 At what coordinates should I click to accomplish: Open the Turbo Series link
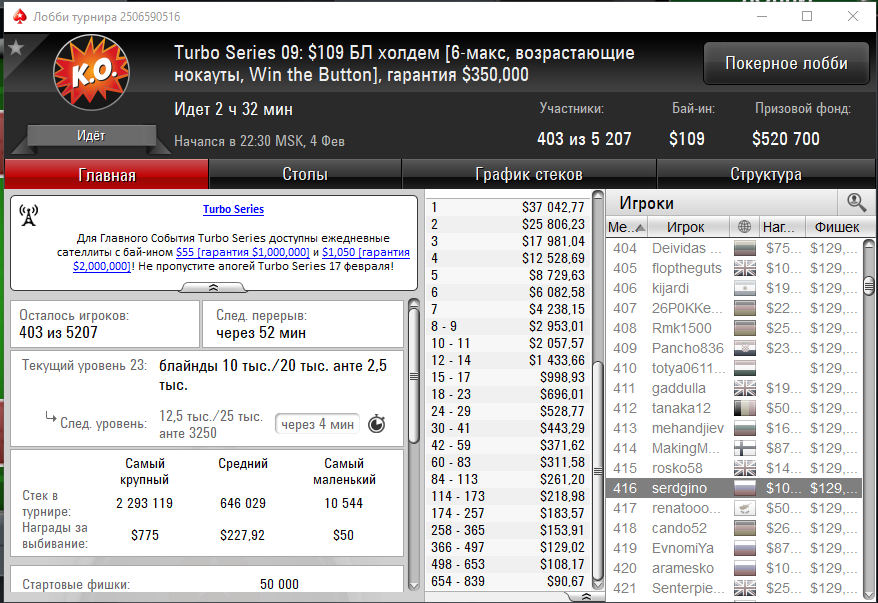click(233, 209)
